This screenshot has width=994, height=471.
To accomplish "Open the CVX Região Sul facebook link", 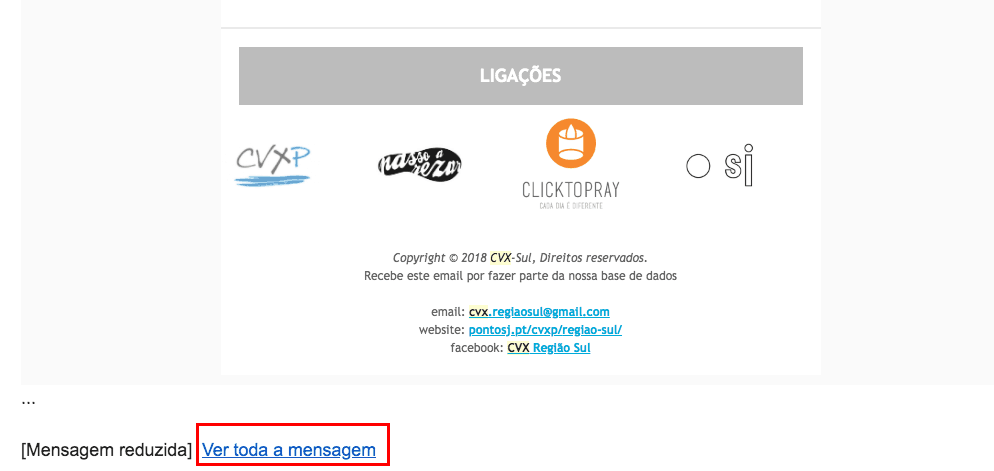I will tap(548, 348).
